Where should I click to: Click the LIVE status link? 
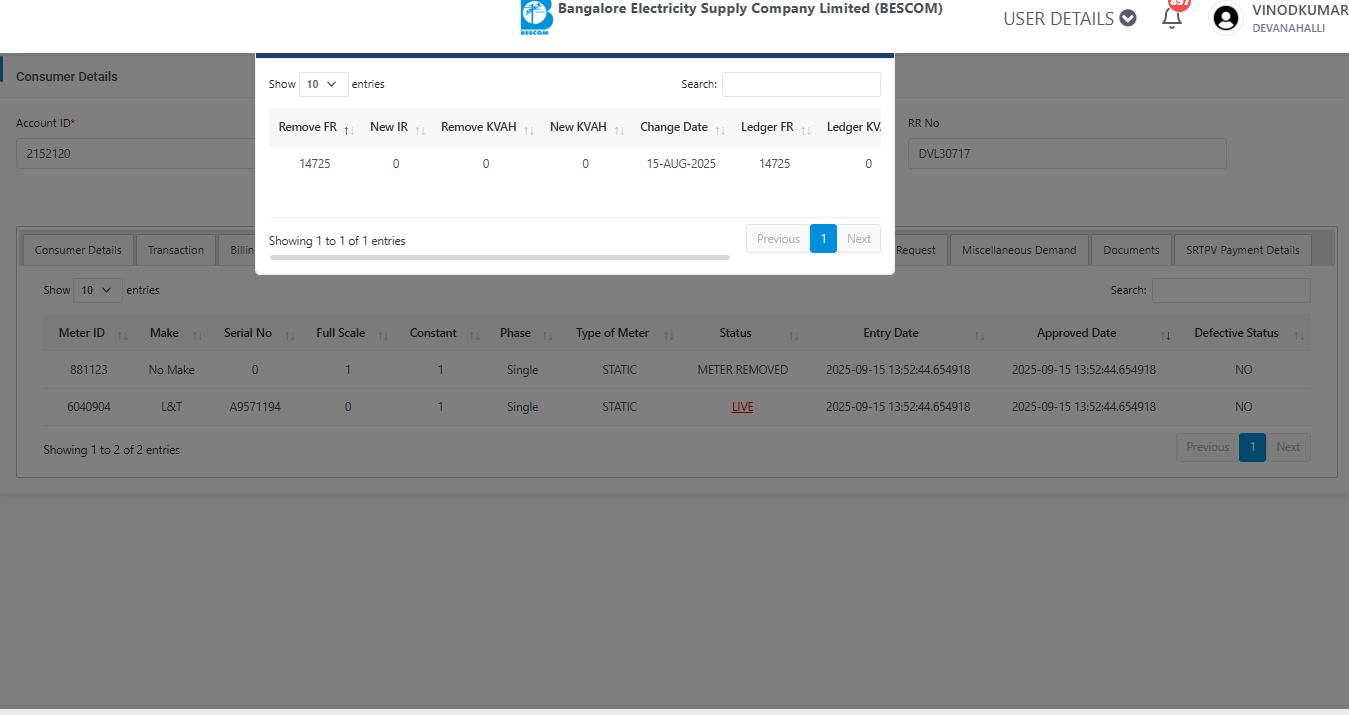click(x=742, y=407)
